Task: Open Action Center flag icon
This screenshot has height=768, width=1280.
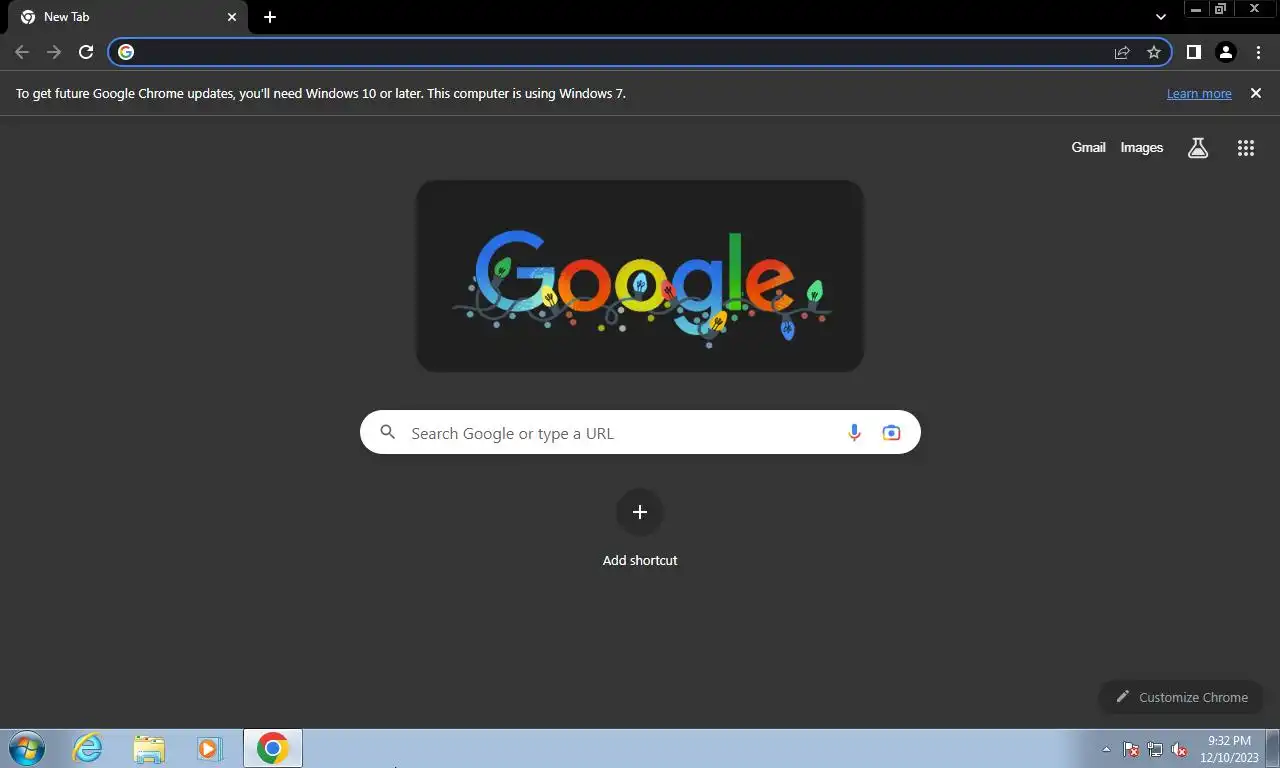Action: pyautogui.click(x=1131, y=749)
